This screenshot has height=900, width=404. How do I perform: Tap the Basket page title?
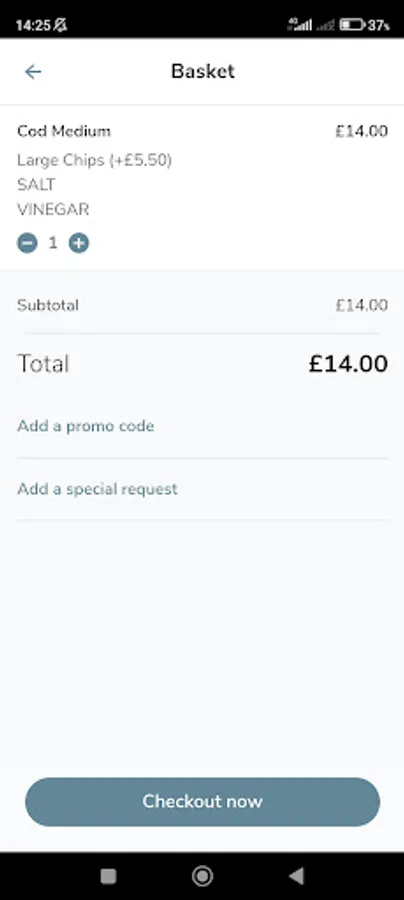click(203, 71)
